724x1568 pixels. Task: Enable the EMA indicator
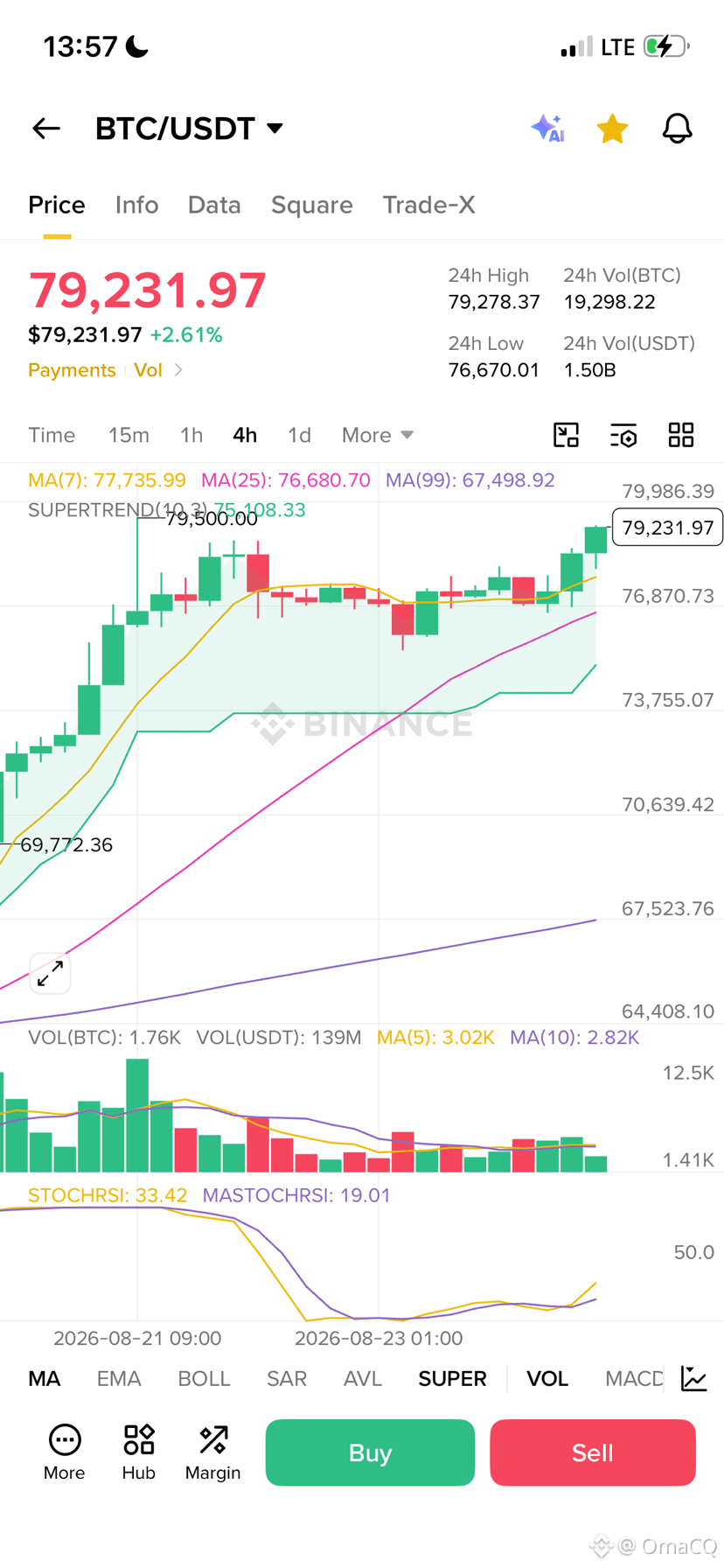click(x=119, y=1379)
